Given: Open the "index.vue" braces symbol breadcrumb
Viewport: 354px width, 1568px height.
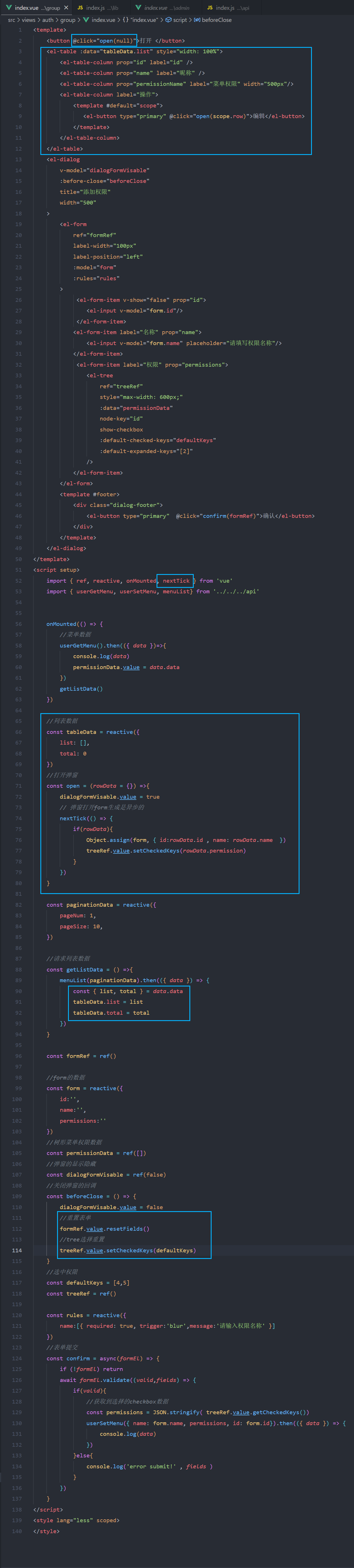Looking at the screenshot, I should pyautogui.click(x=144, y=20).
